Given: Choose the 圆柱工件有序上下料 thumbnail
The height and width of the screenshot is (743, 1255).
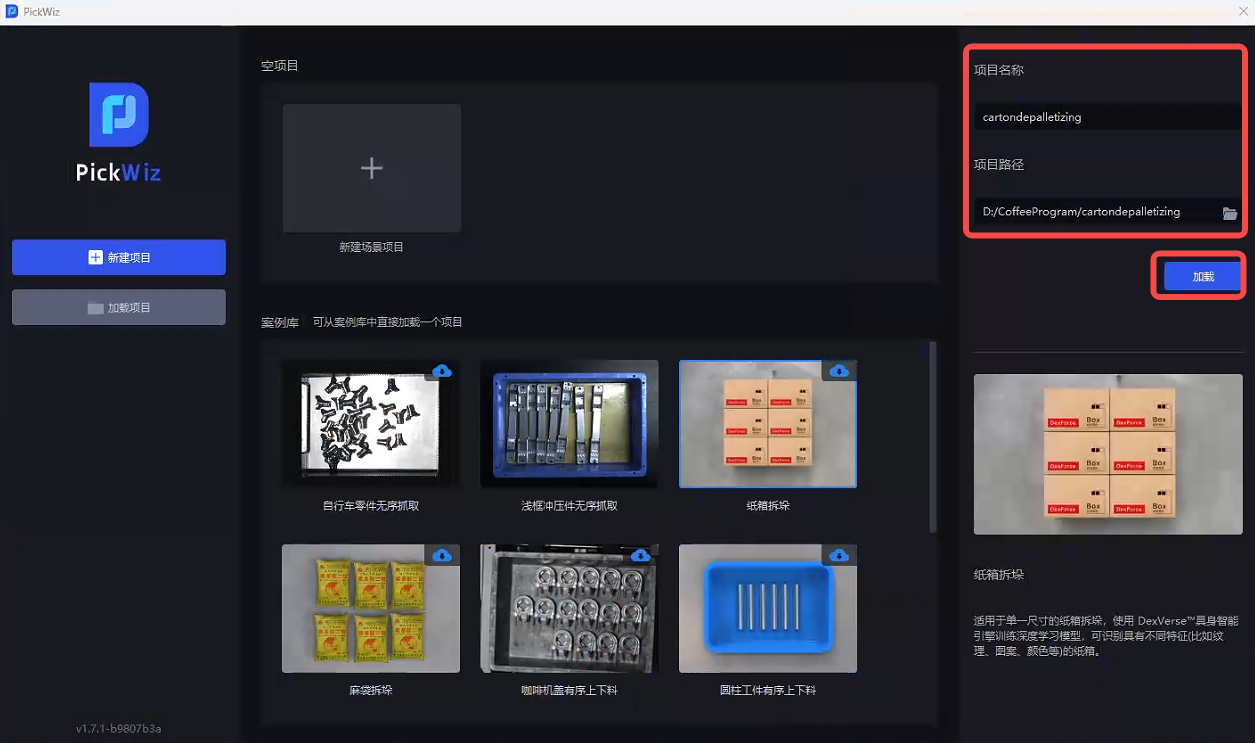Looking at the screenshot, I should (767, 609).
